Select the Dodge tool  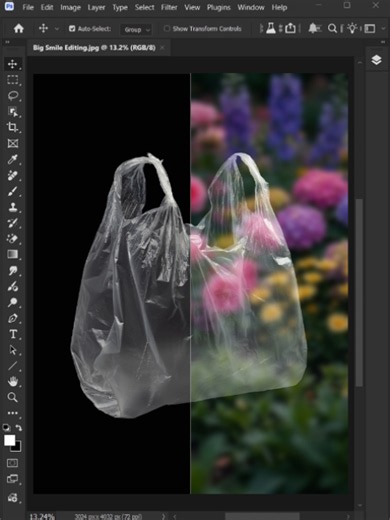13,302
